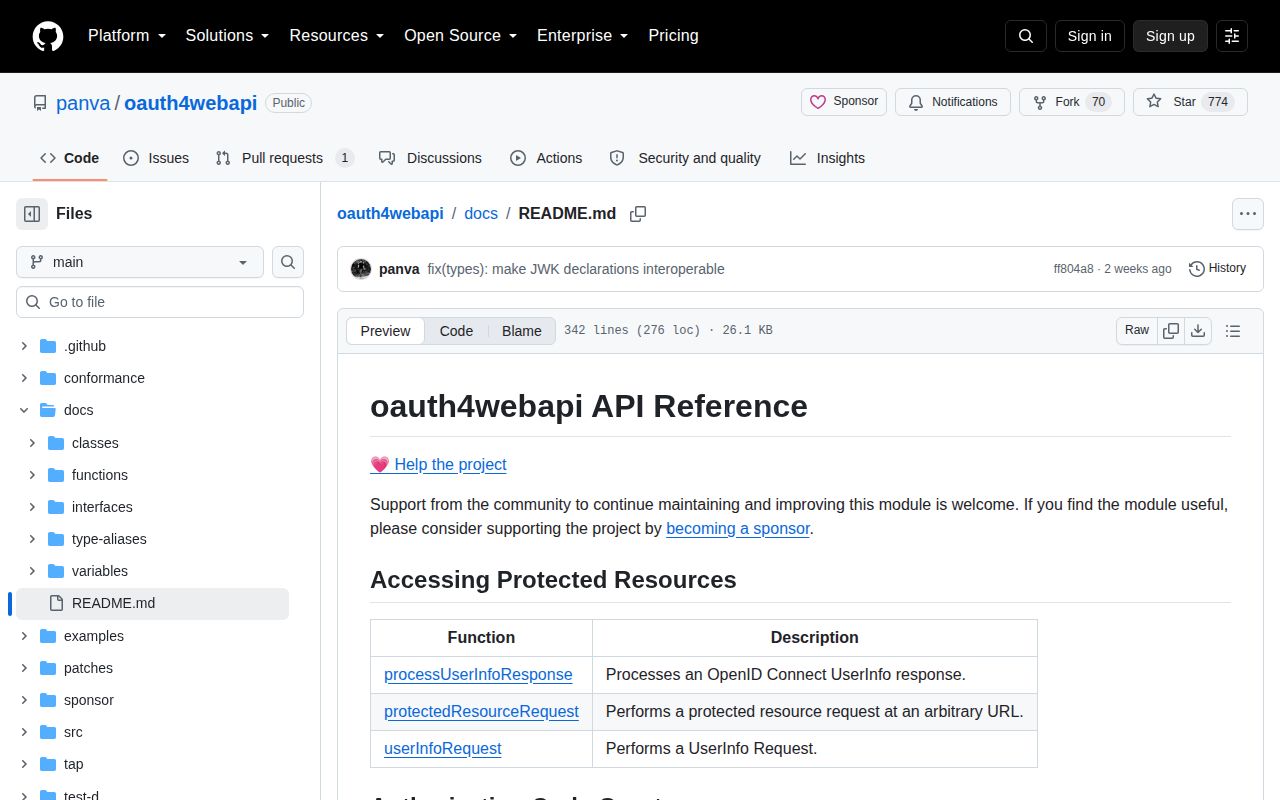Star the oauth4webapi repository
Image resolution: width=1280 pixels, height=800 pixels.
tap(1190, 102)
